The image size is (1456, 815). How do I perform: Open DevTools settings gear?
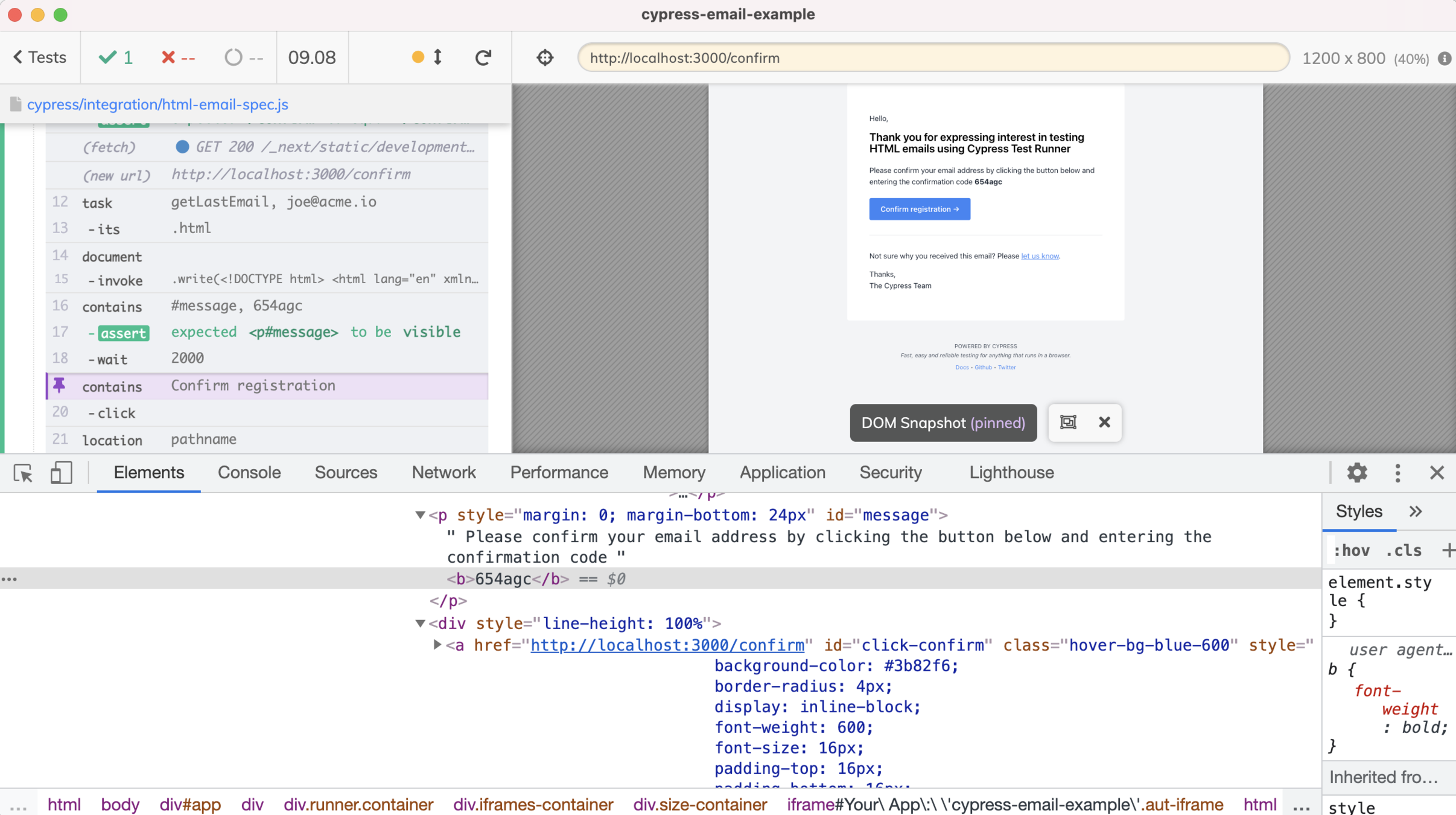coord(1356,473)
